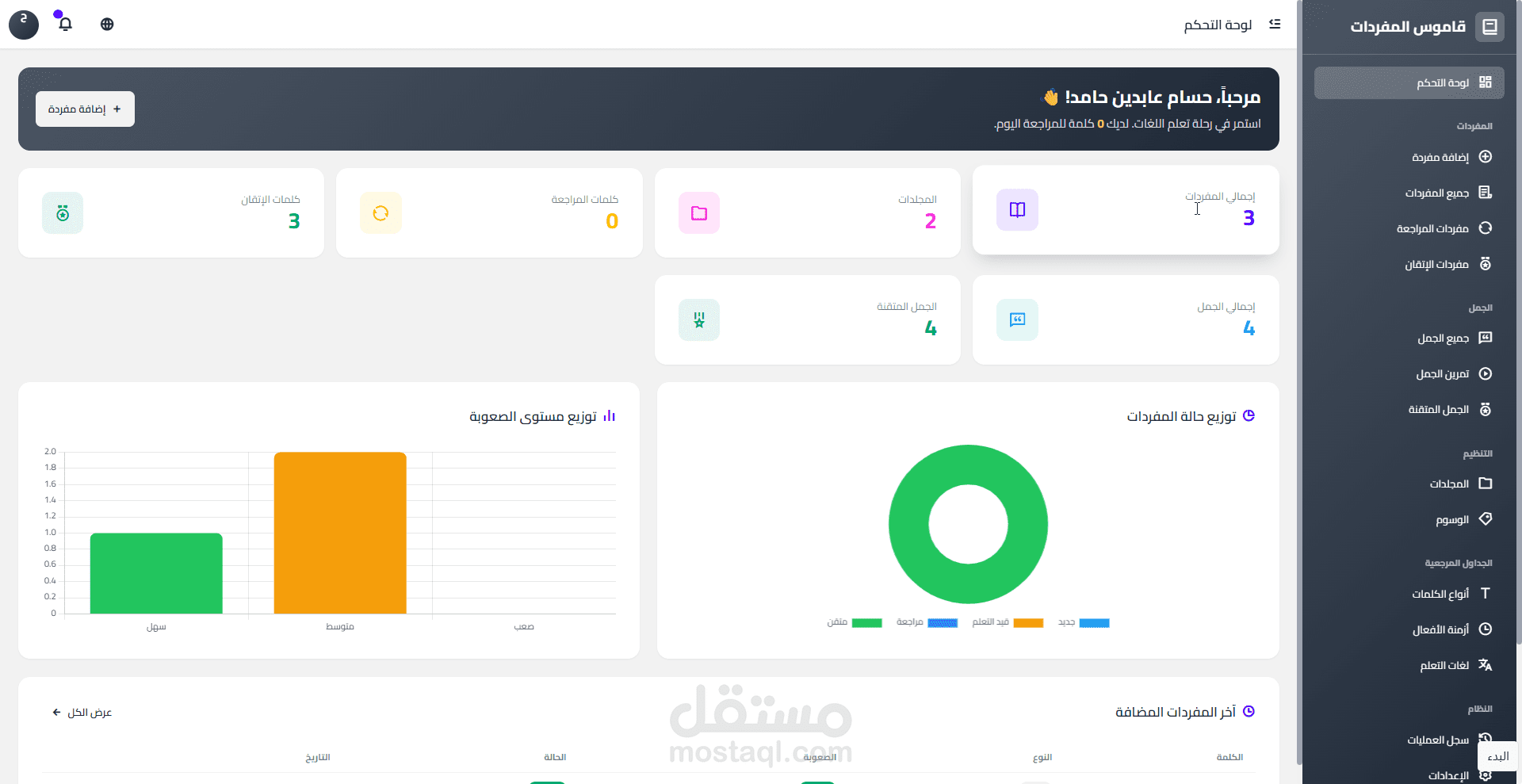The width and height of the screenshot is (1522, 784).
Task: Select the مفردات الإتقان target icon
Action: click(x=1486, y=264)
